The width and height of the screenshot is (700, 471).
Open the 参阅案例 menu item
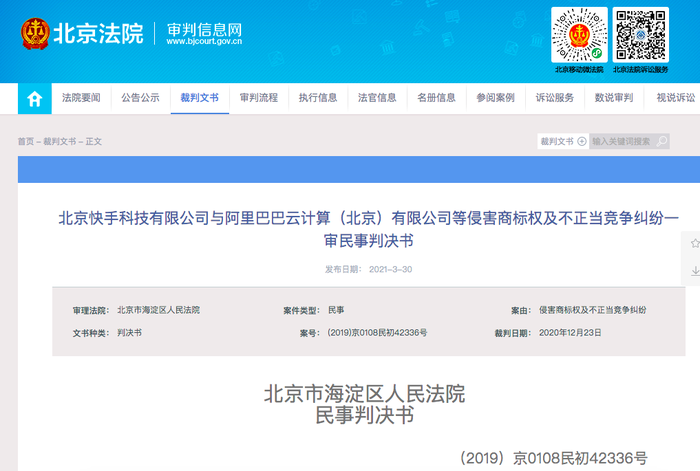(495, 98)
